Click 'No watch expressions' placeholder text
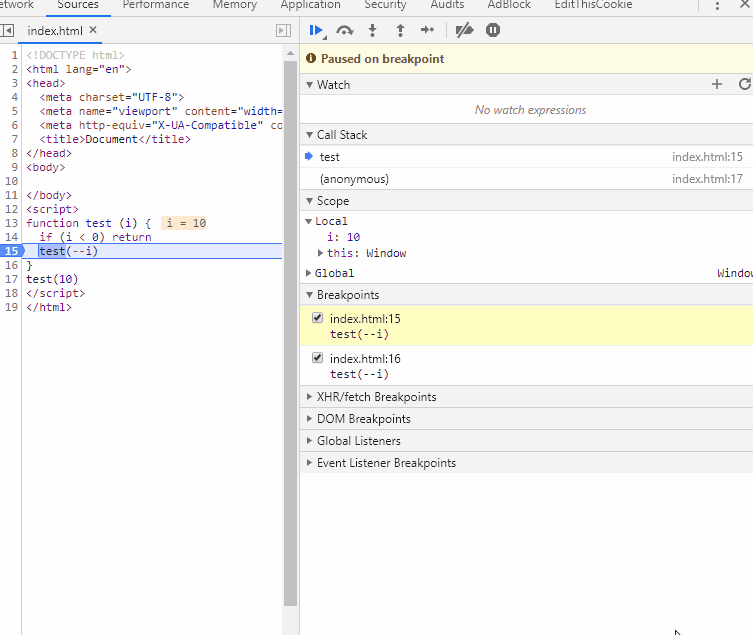The width and height of the screenshot is (753, 635). point(530,110)
